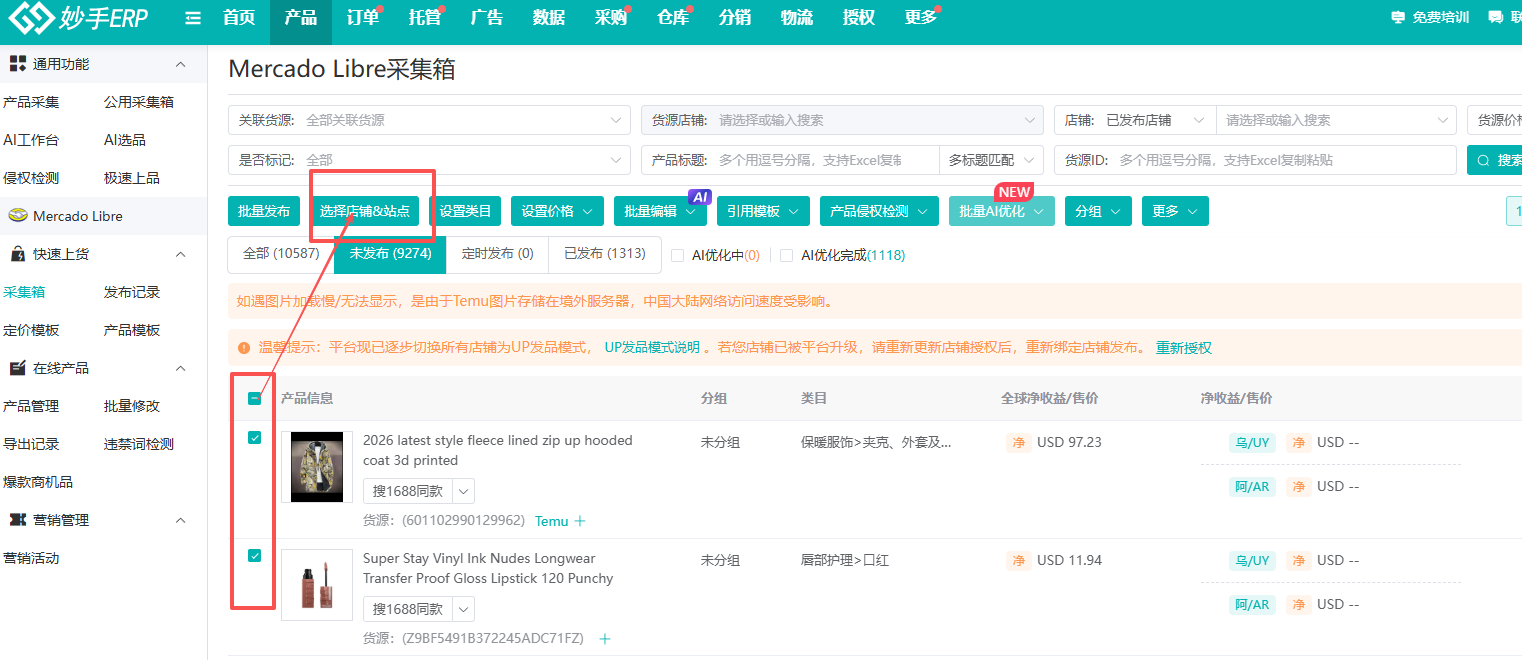Switch to the 已发布 (1313) tab

tap(605, 254)
